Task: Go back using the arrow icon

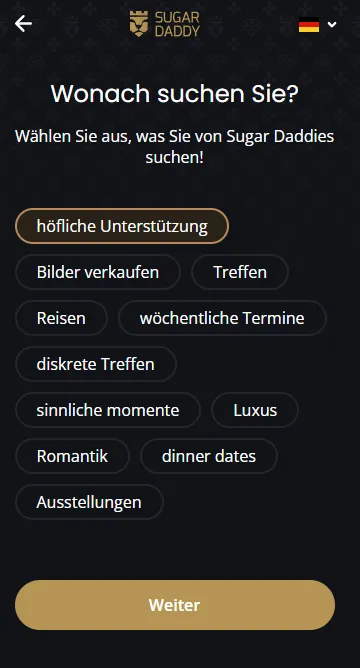Action: click(23, 24)
